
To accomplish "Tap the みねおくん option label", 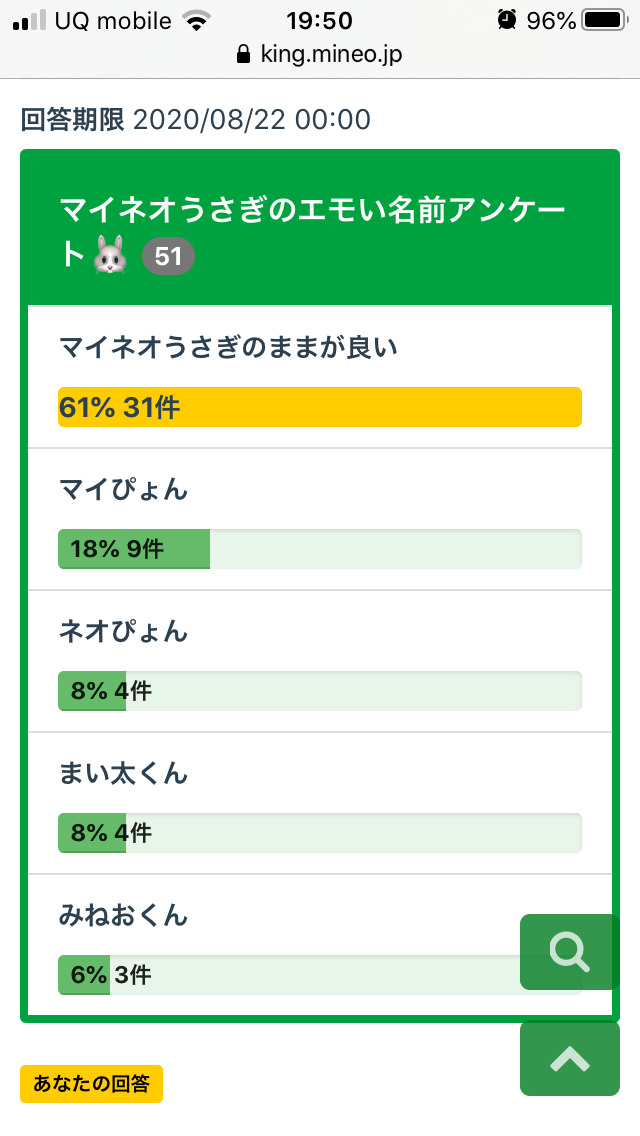I will [123, 916].
